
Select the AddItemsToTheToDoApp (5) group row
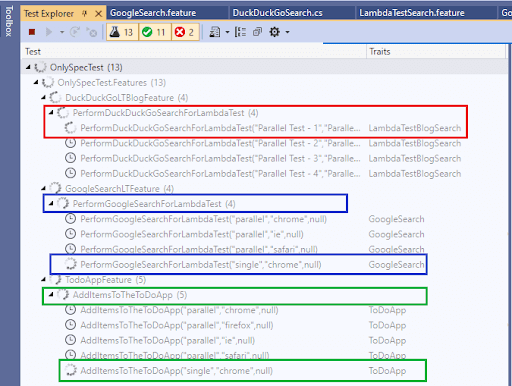click(264, 295)
